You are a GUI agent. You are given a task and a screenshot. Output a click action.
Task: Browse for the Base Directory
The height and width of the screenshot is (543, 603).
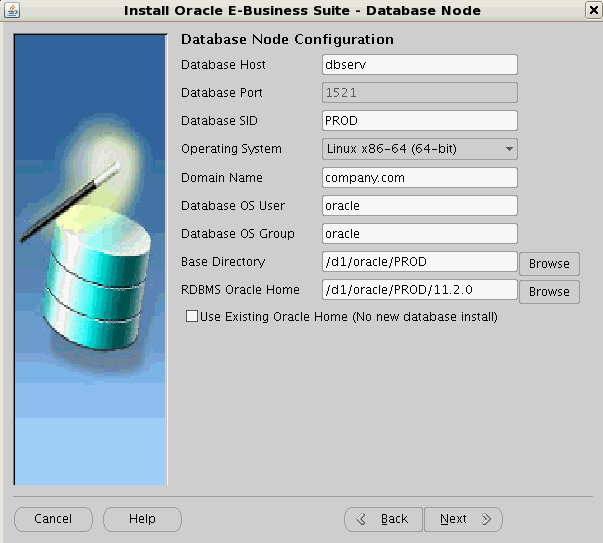tap(549, 264)
